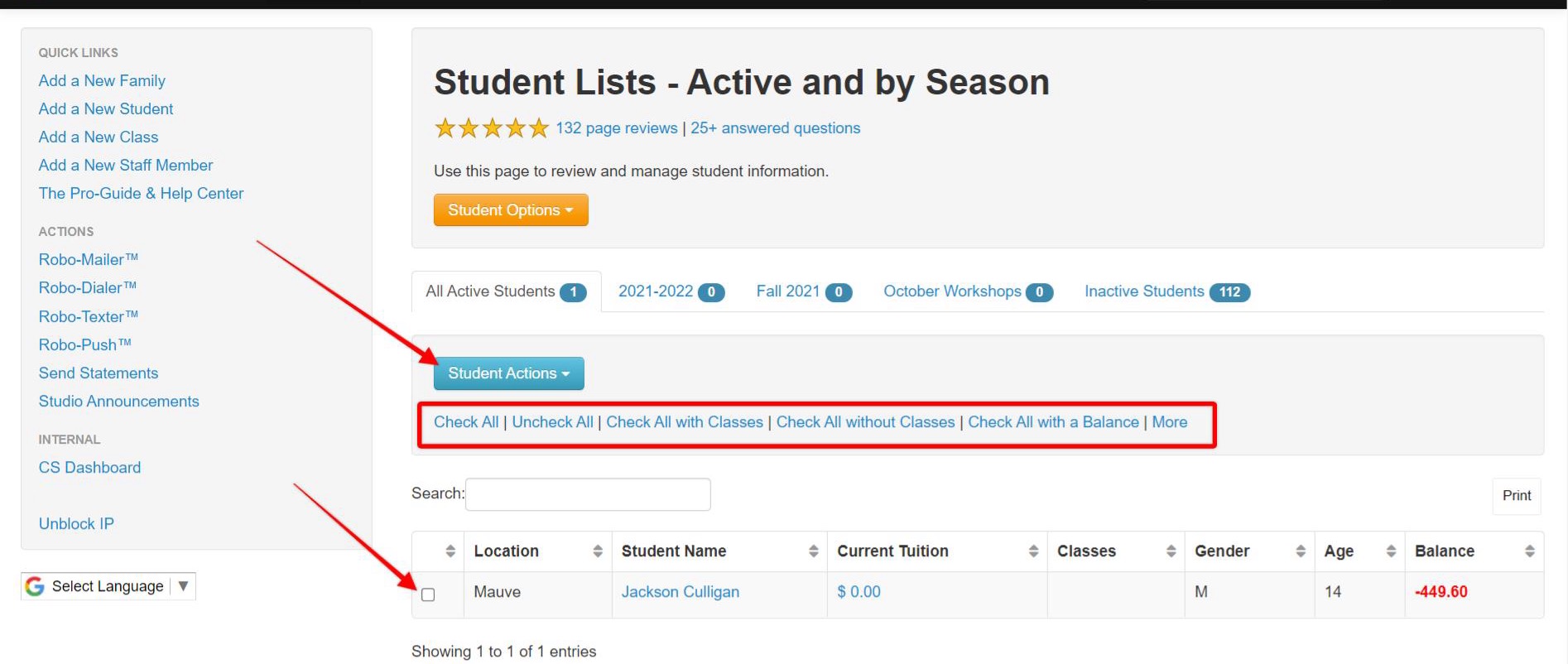
Task: Click Check All with a Balance link
Action: click(x=1053, y=422)
